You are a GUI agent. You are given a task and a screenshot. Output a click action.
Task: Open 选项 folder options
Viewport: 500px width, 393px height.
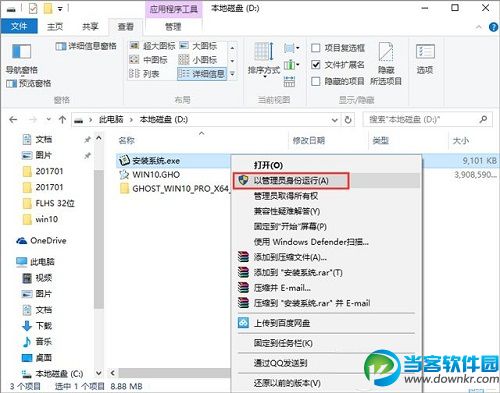425,59
